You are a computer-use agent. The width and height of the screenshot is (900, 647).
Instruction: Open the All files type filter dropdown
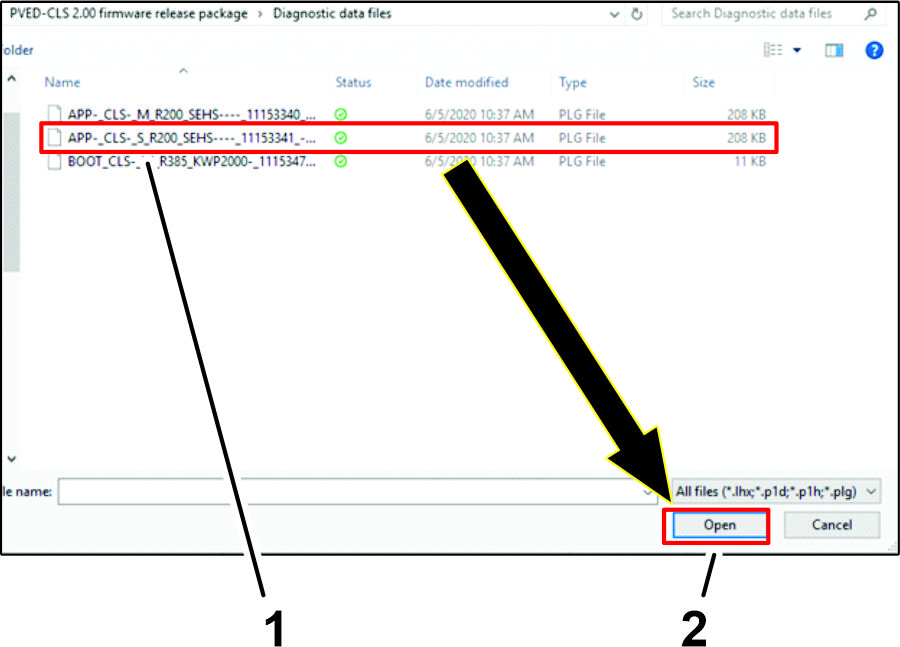776,491
